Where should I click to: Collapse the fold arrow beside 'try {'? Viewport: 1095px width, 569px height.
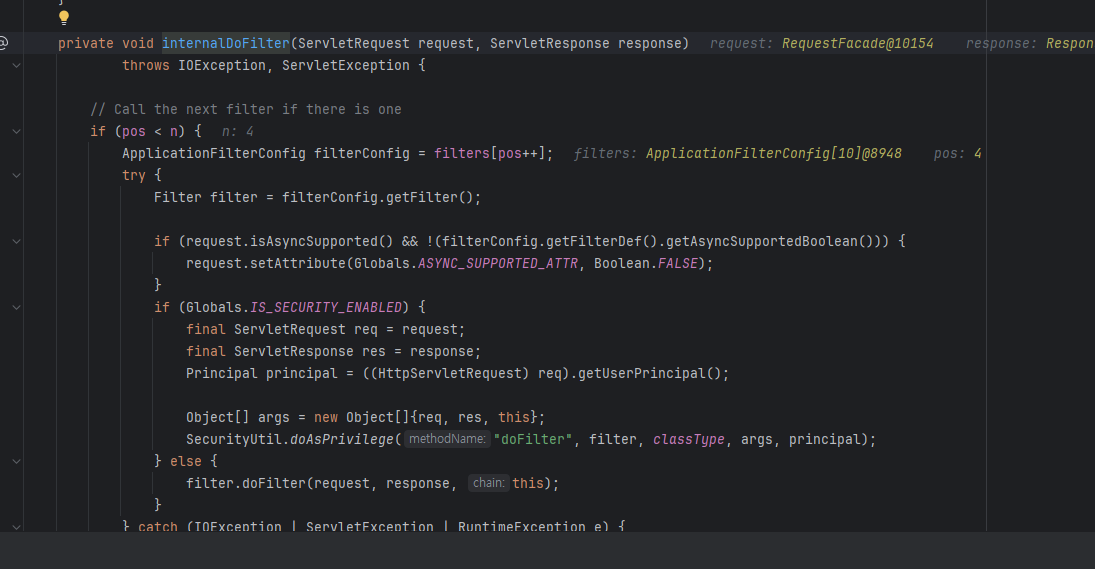click(x=16, y=175)
